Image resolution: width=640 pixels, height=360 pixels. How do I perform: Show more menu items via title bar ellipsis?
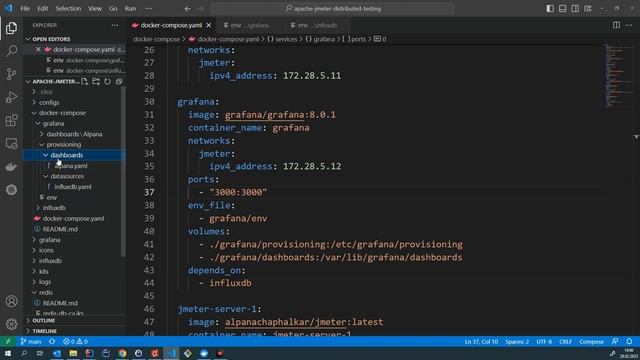149,9
